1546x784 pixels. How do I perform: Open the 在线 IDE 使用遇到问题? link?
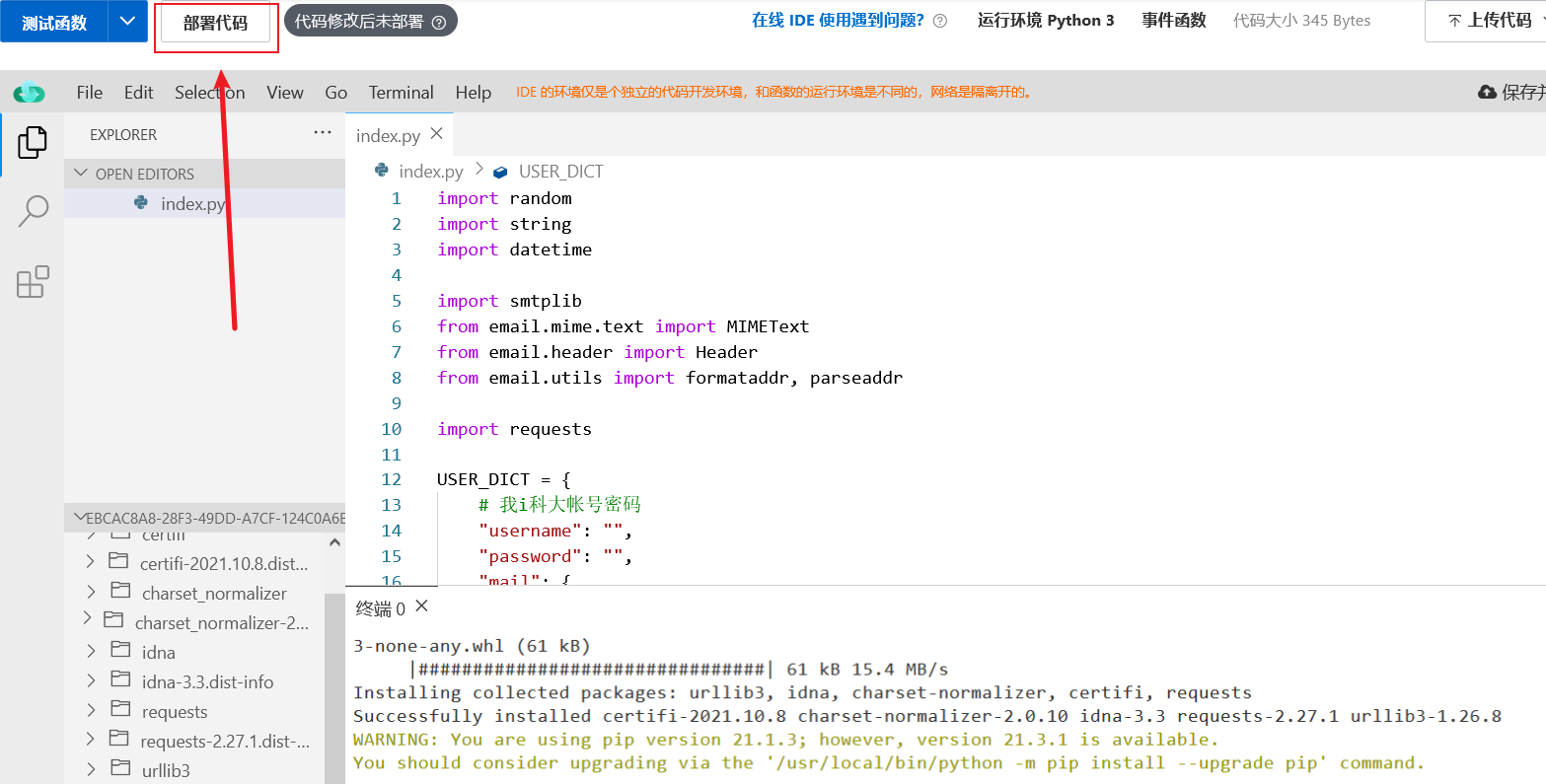pyautogui.click(x=838, y=20)
